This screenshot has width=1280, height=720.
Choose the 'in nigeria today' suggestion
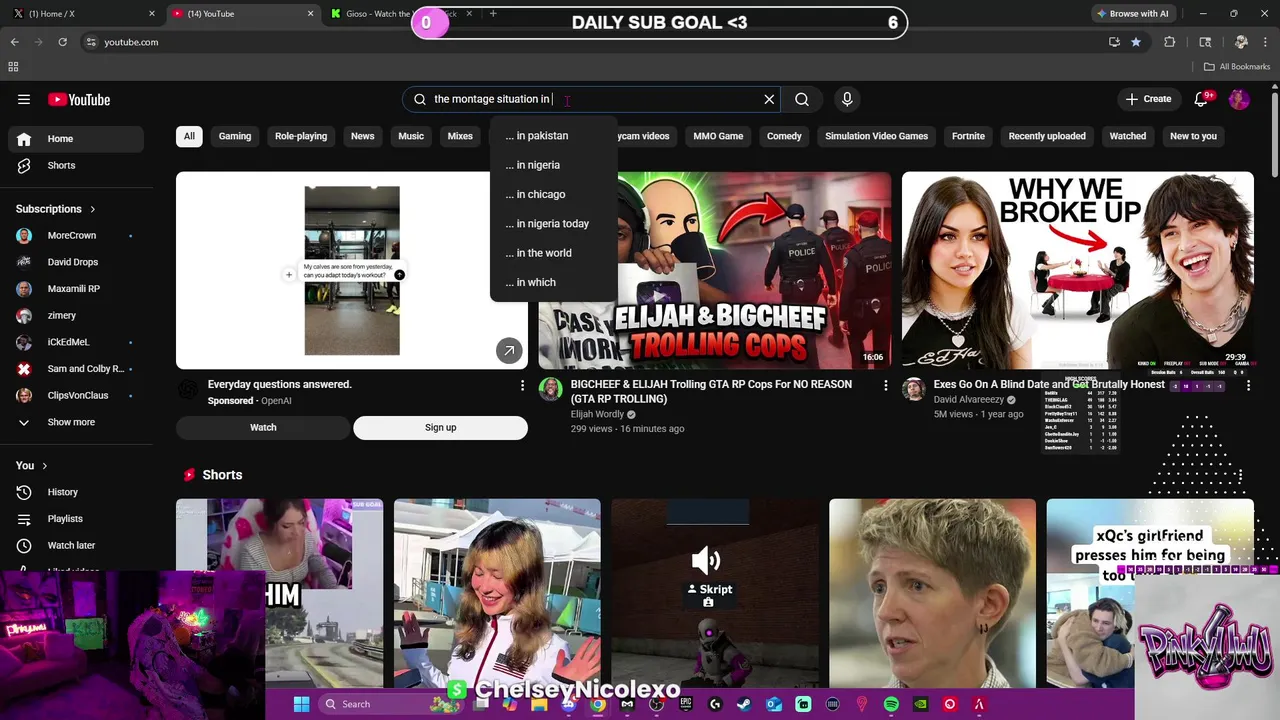(x=553, y=224)
